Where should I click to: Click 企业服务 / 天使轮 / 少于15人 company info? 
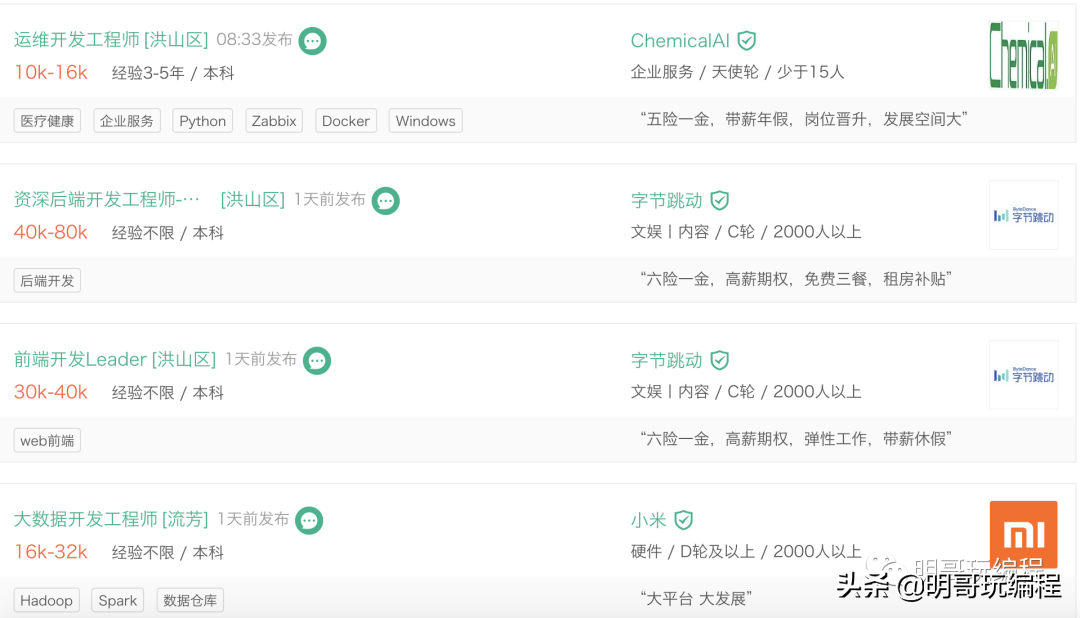(738, 72)
